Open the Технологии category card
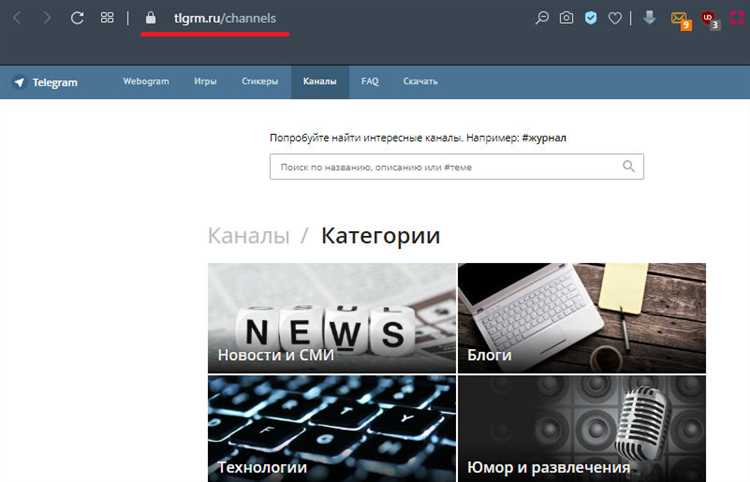Image resolution: width=750 pixels, height=482 pixels. 332,428
